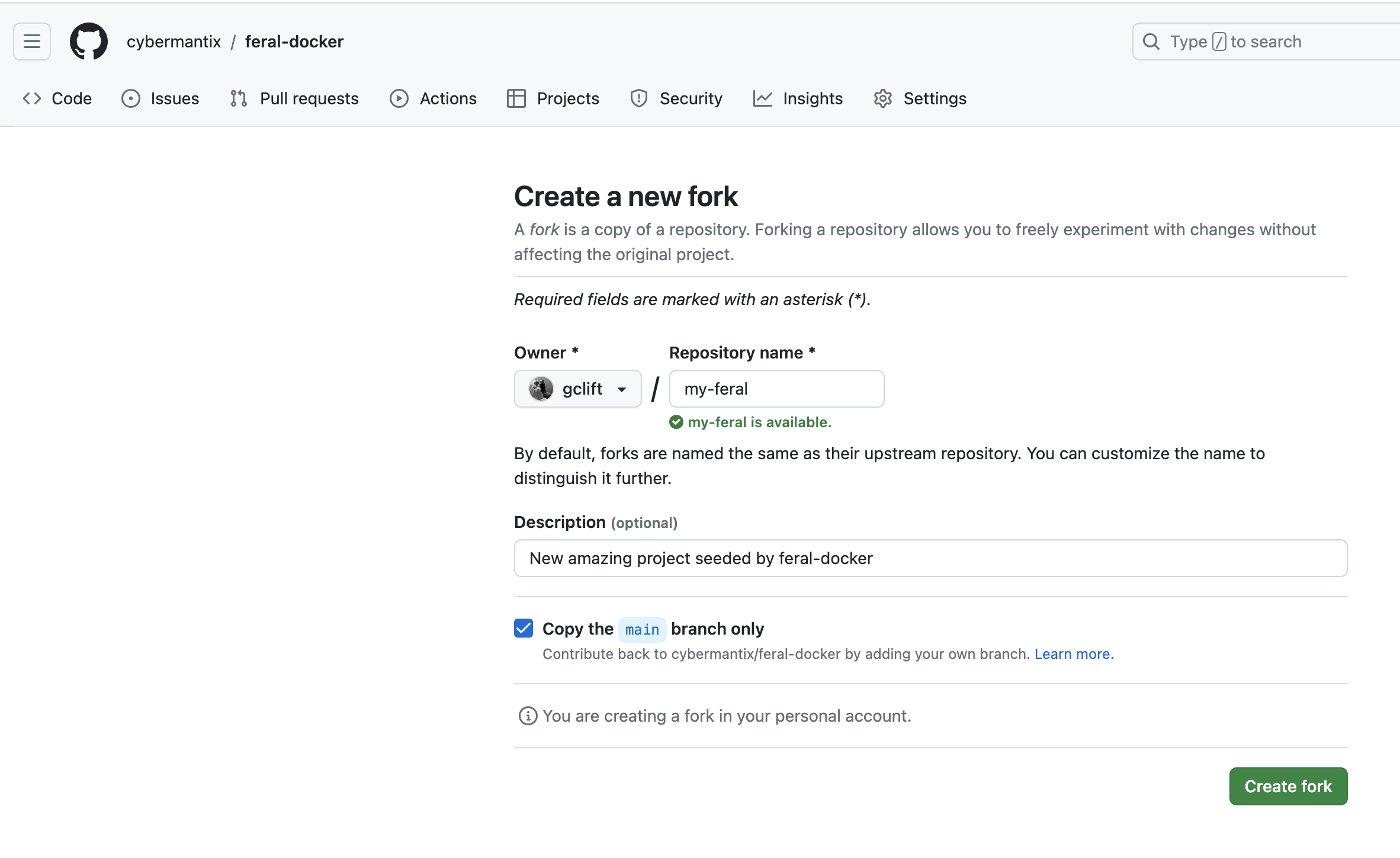Click the gclift avatar image
Image resolution: width=1400 pixels, height=858 pixels.
pyautogui.click(x=541, y=389)
